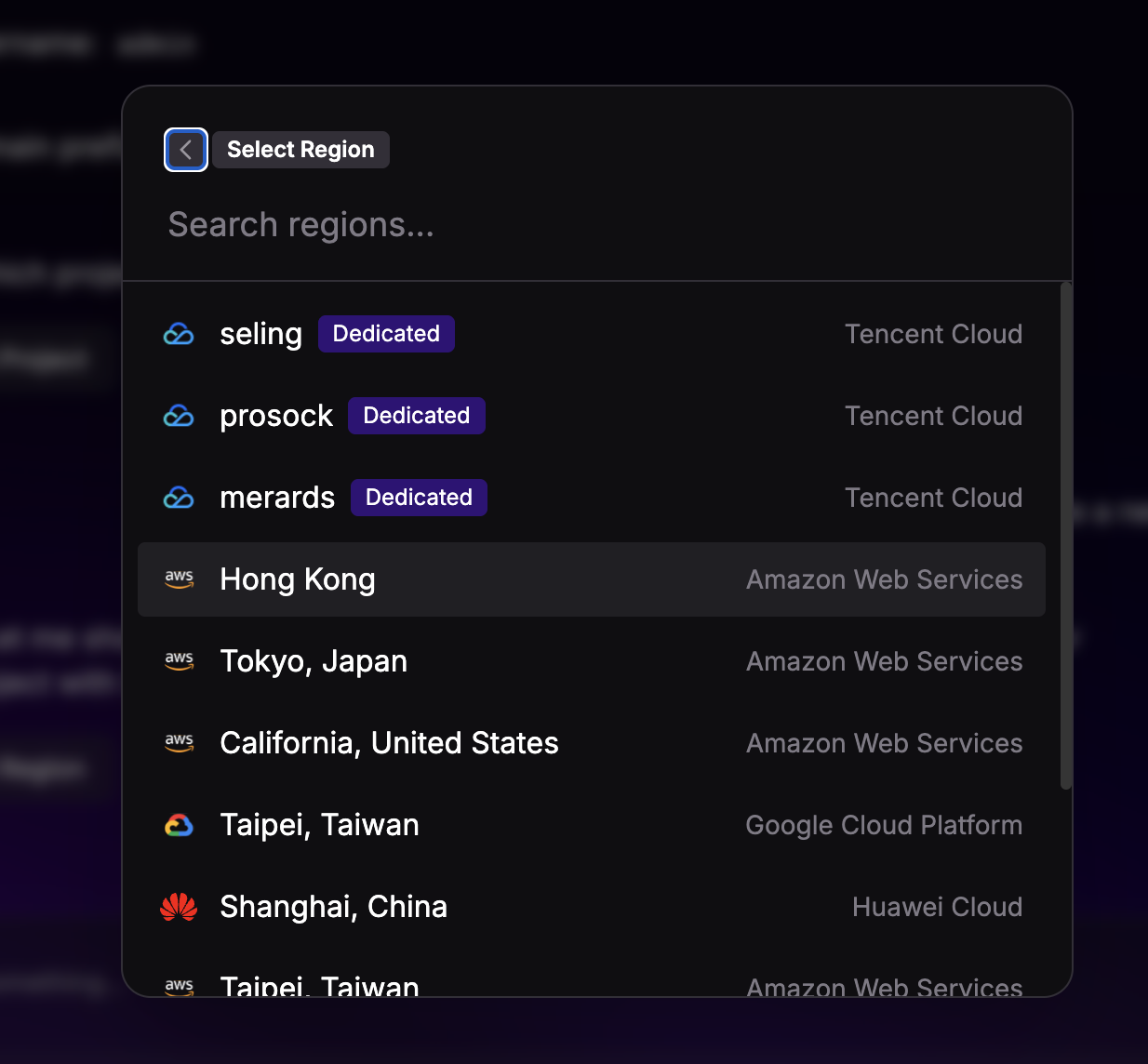Choose Tokyo, Japan region
Image resolution: width=1148 pixels, height=1064 pixels.
[x=314, y=661]
